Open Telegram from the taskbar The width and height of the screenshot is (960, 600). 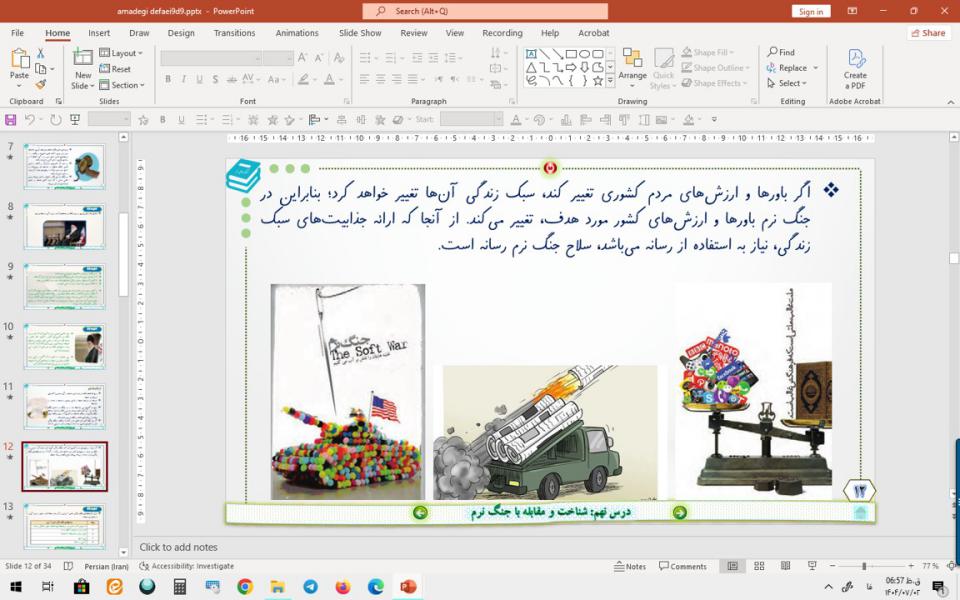click(x=310, y=587)
